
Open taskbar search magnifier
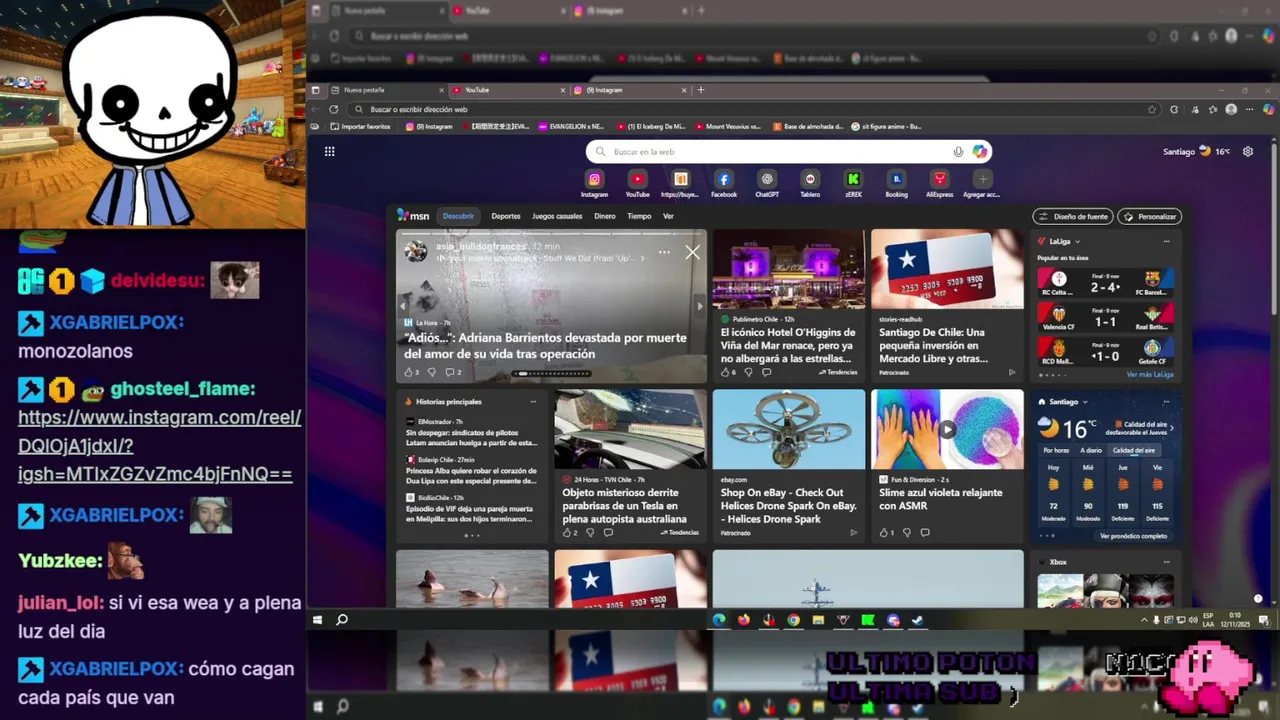[x=342, y=620]
